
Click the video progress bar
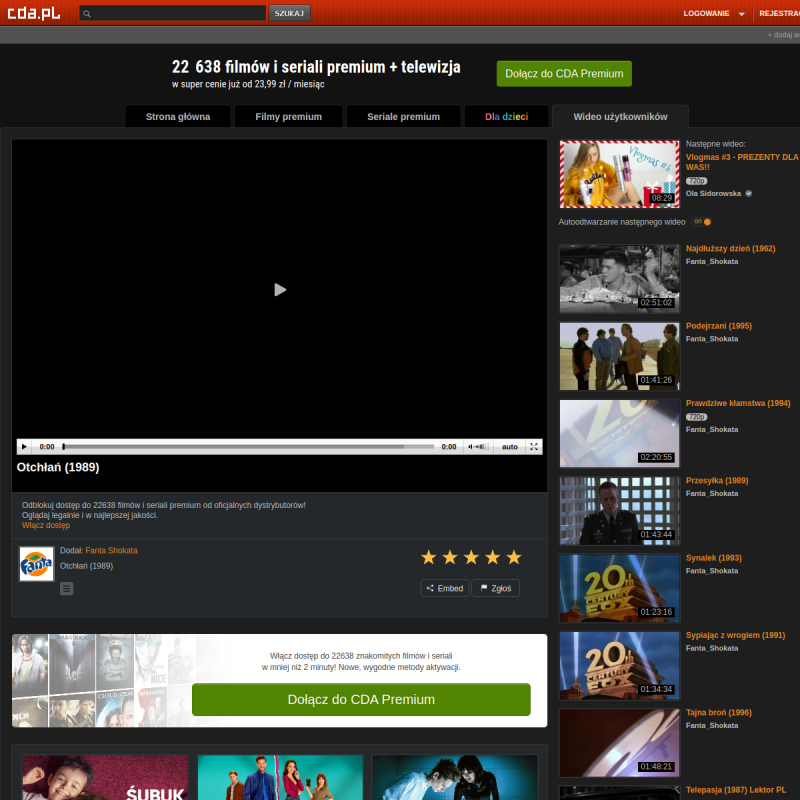pos(248,446)
